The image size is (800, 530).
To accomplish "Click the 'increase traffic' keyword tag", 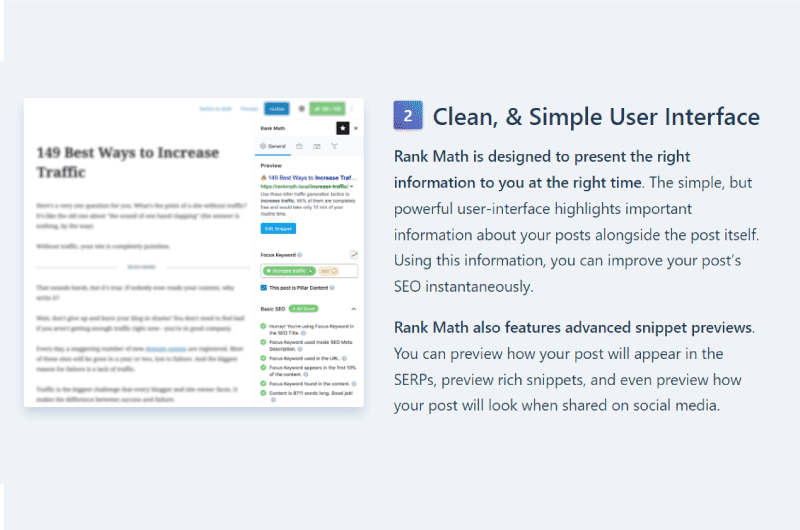I will (289, 271).
